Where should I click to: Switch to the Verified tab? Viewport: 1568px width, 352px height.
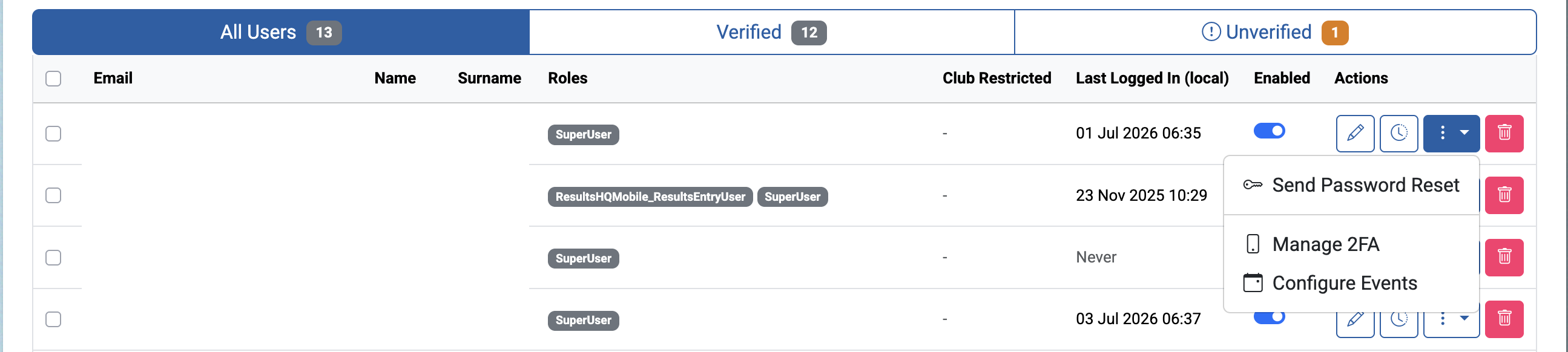pyautogui.click(x=771, y=32)
